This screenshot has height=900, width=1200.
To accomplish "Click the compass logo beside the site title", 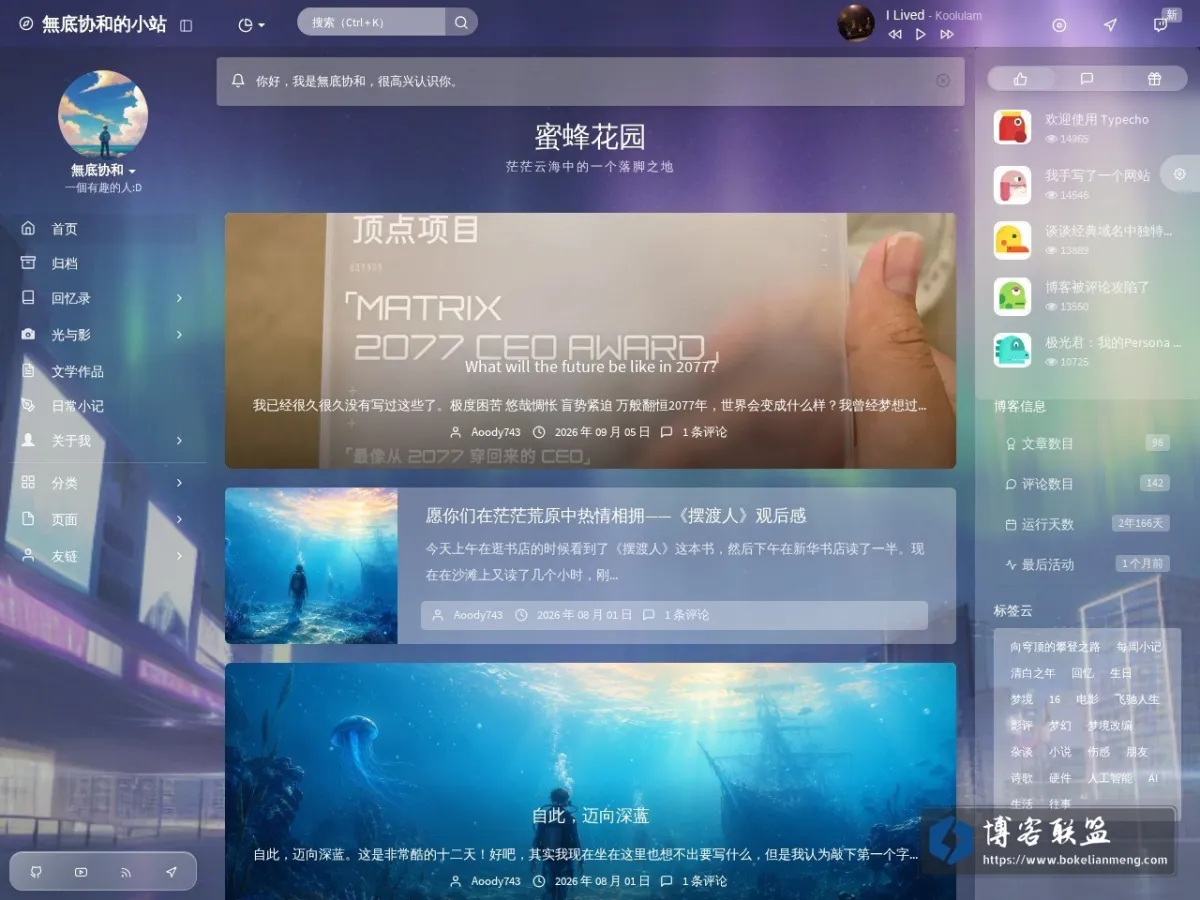I will point(26,24).
